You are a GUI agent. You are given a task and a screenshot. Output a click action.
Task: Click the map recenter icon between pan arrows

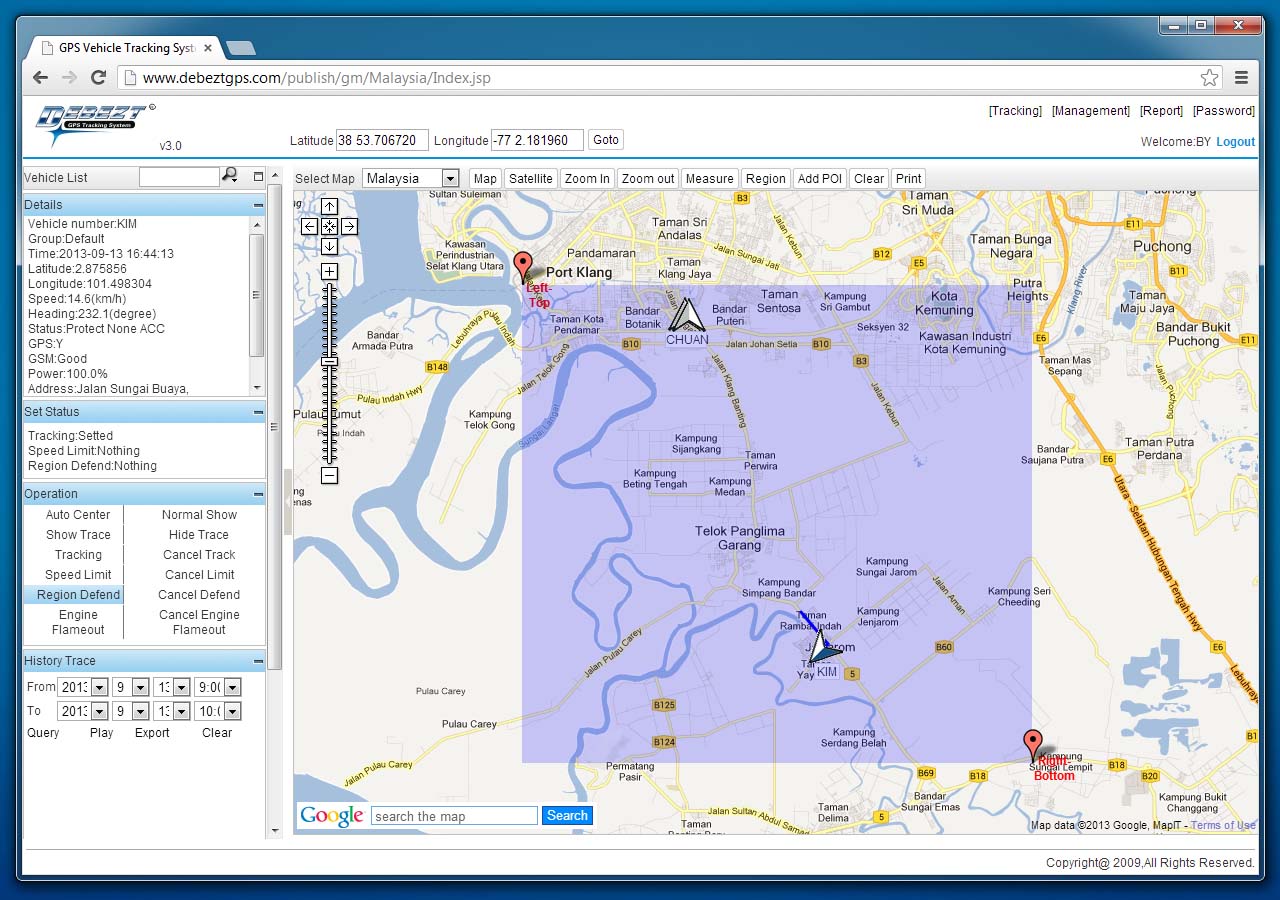point(329,227)
